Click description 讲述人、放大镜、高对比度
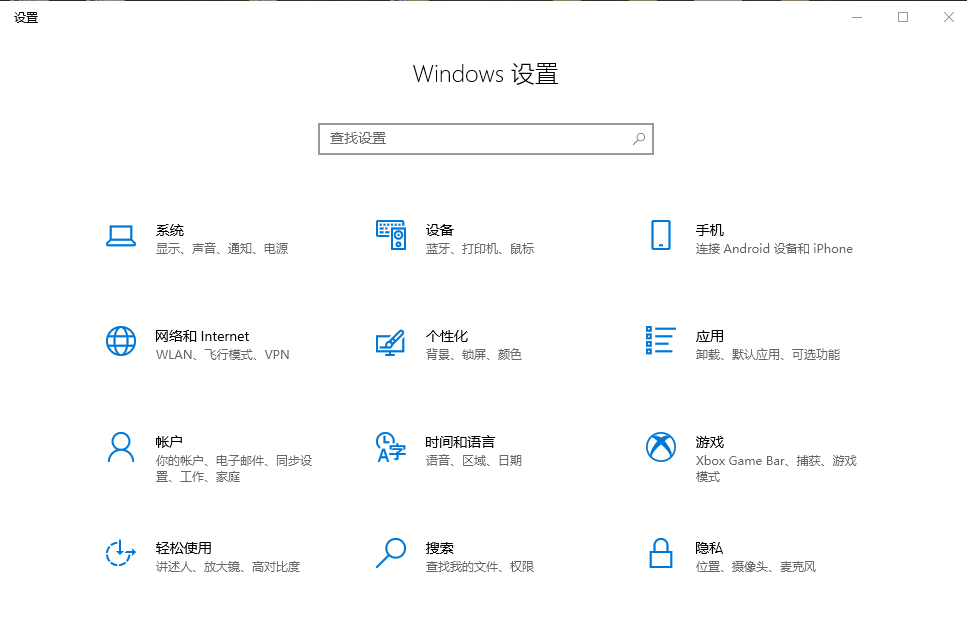Viewport: 967px width, 642px height. (228, 567)
